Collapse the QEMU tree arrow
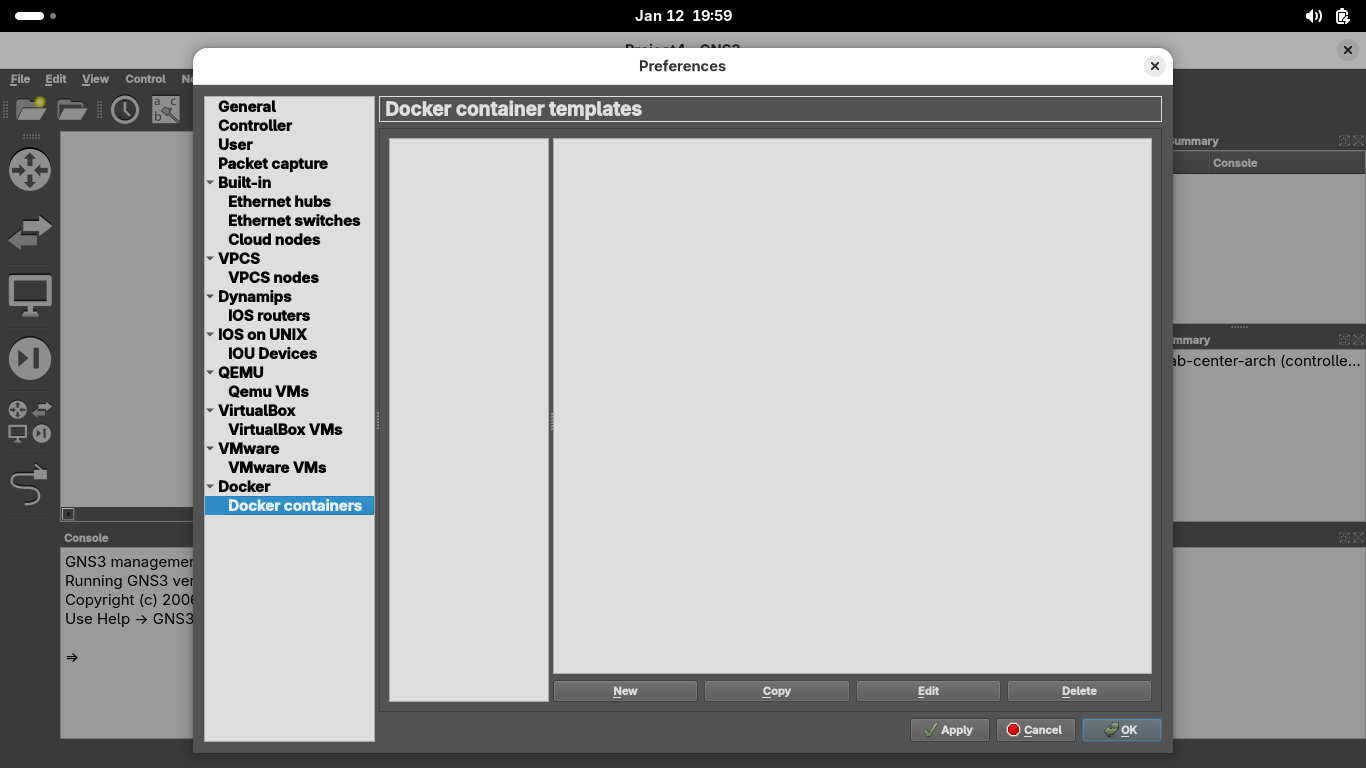The image size is (1366, 768). pos(210,373)
